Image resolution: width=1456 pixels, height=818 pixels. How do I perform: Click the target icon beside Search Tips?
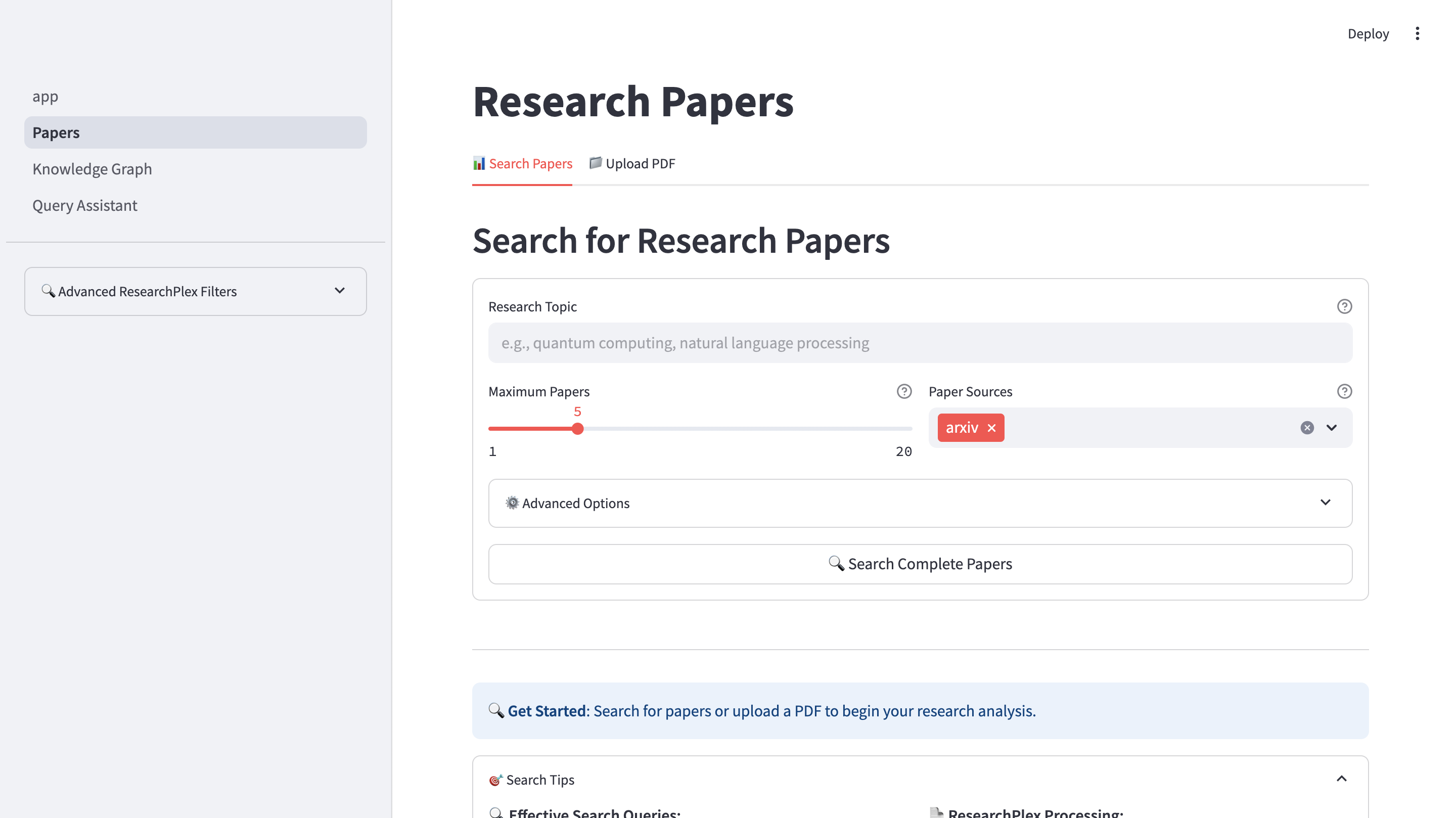tap(495, 780)
